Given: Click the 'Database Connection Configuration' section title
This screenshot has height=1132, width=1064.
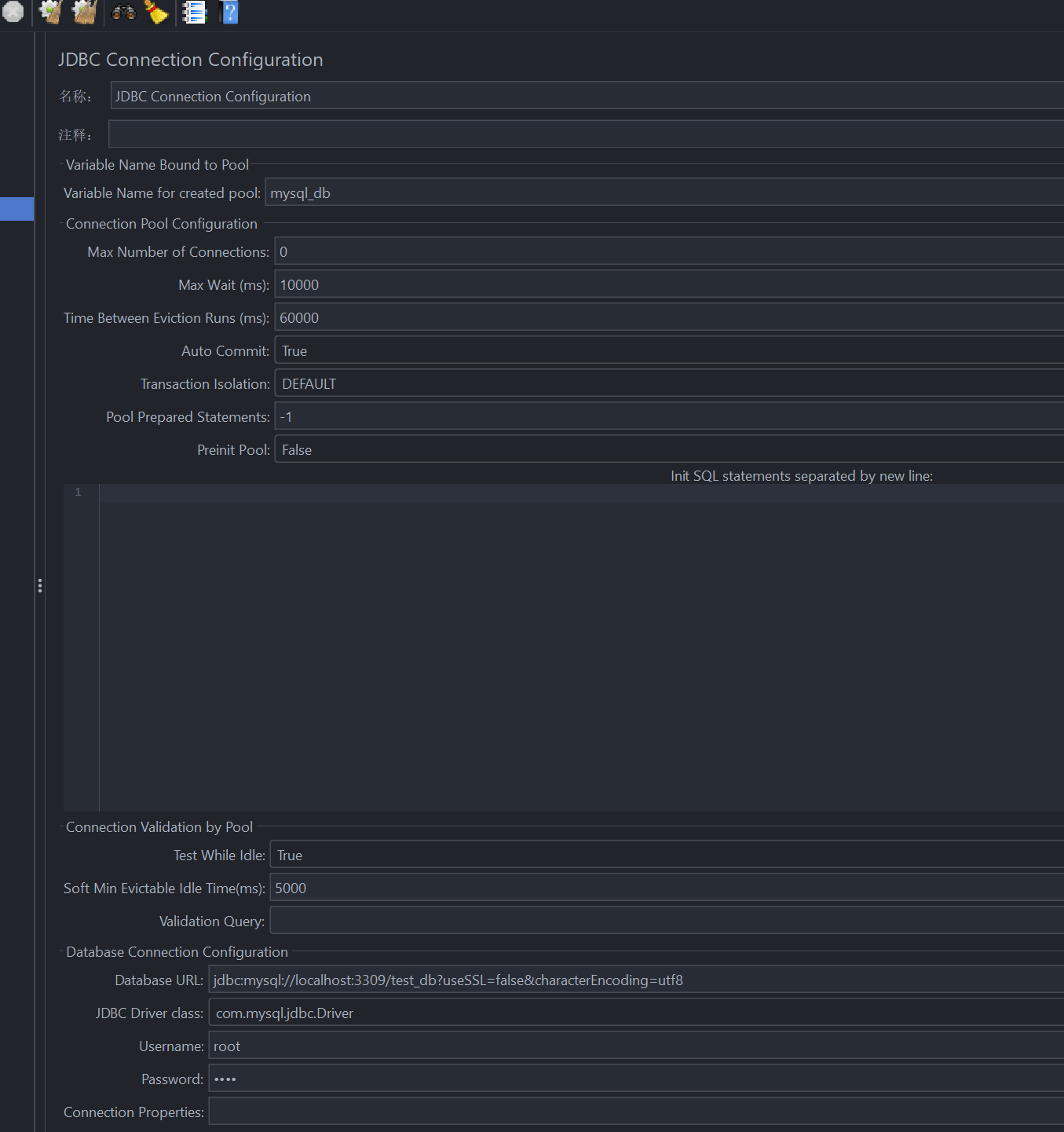Looking at the screenshot, I should (x=177, y=951).
